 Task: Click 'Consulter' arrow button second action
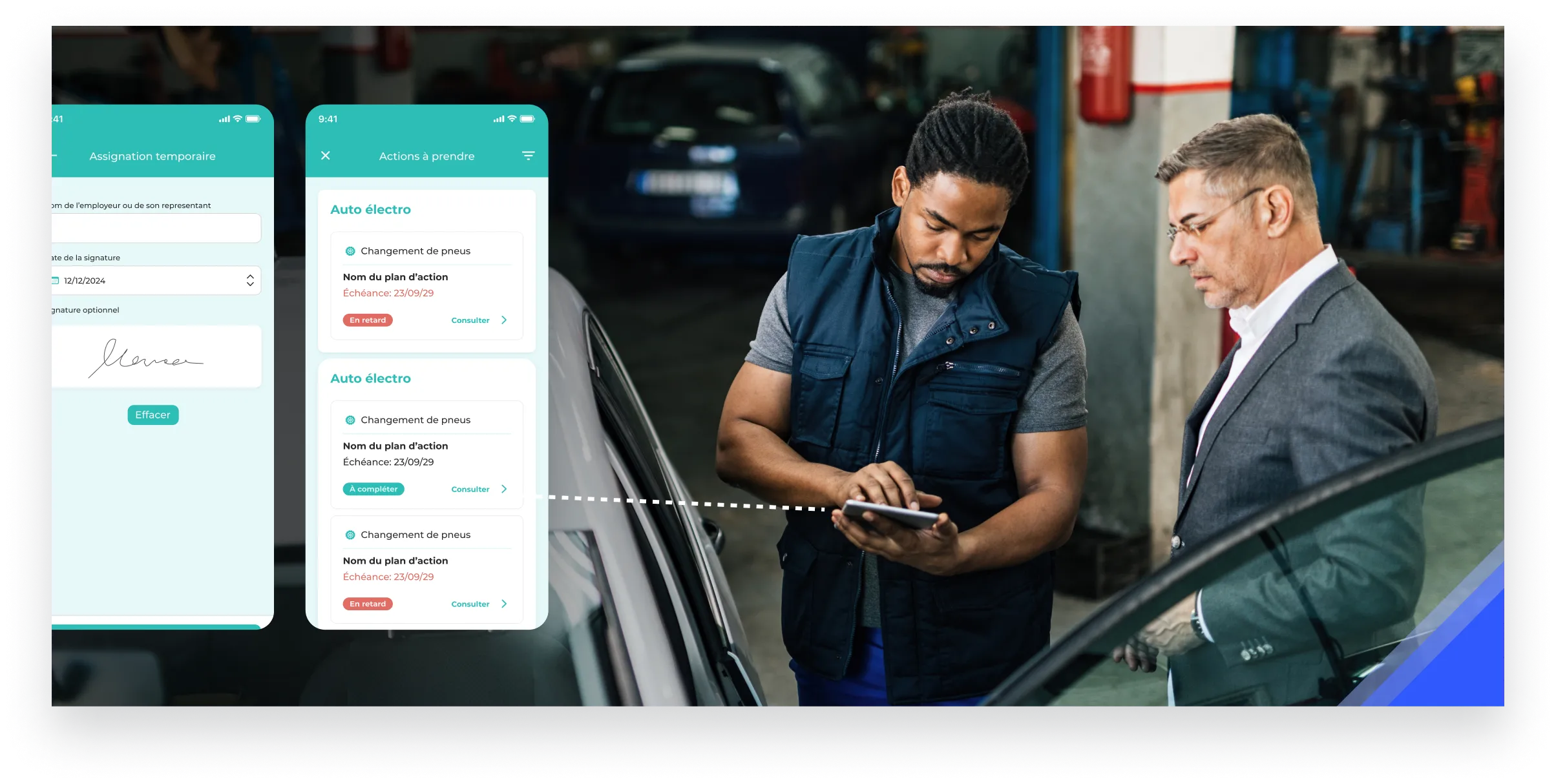coord(504,489)
